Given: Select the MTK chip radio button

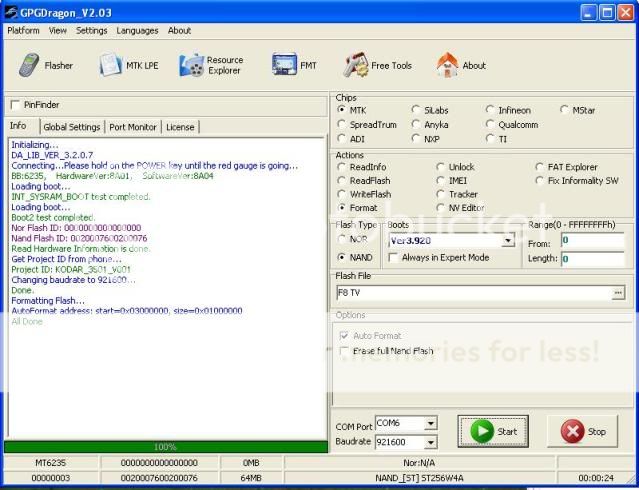Looking at the screenshot, I should pos(342,110).
